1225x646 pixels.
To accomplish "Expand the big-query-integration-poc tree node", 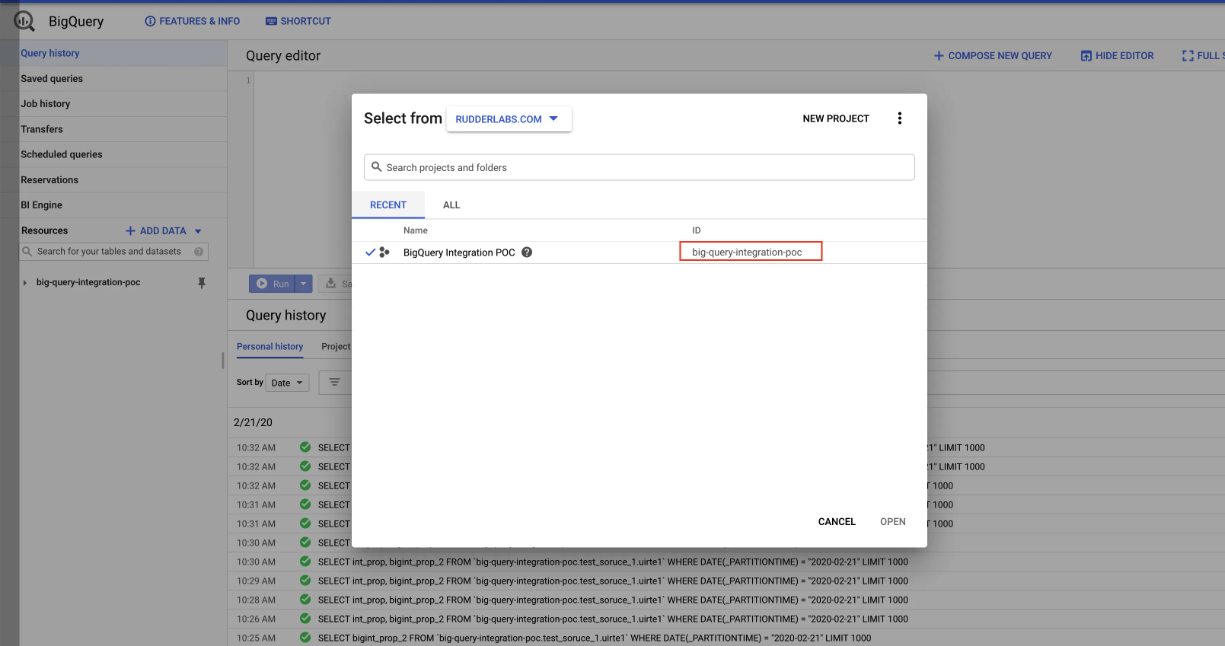I will point(26,283).
